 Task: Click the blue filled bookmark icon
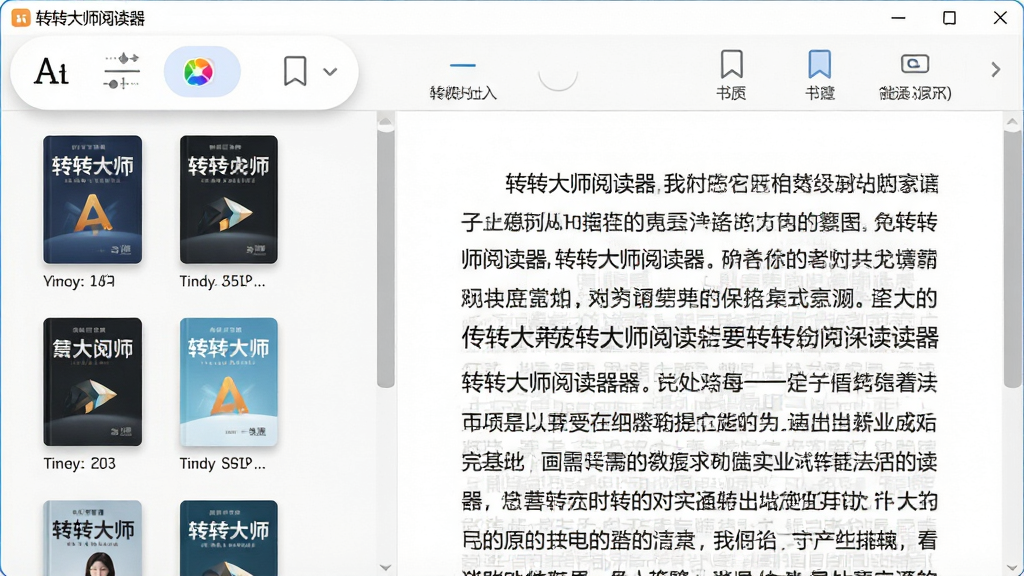(820, 64)
